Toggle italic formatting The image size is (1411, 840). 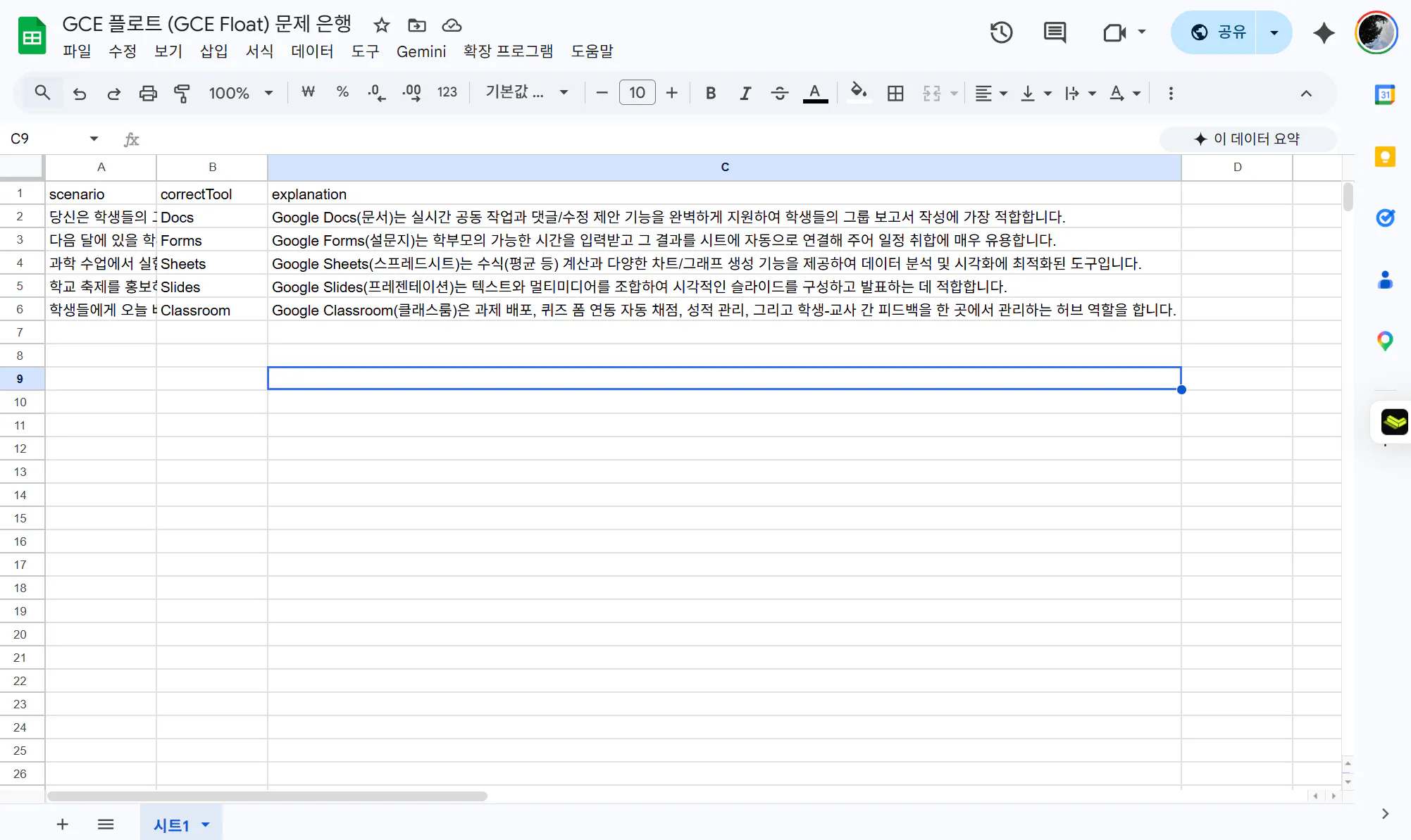pos(745,93)
